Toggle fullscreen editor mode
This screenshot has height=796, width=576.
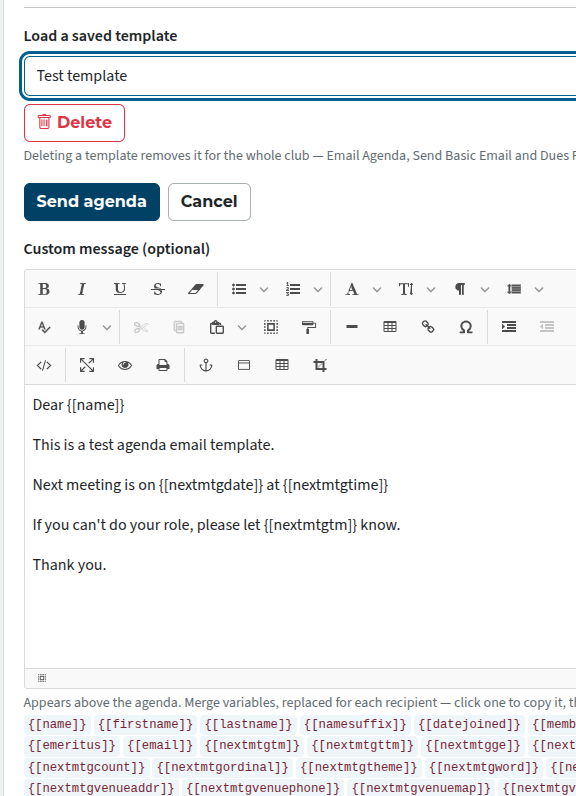pyautogui.click(x=87, y=366)
